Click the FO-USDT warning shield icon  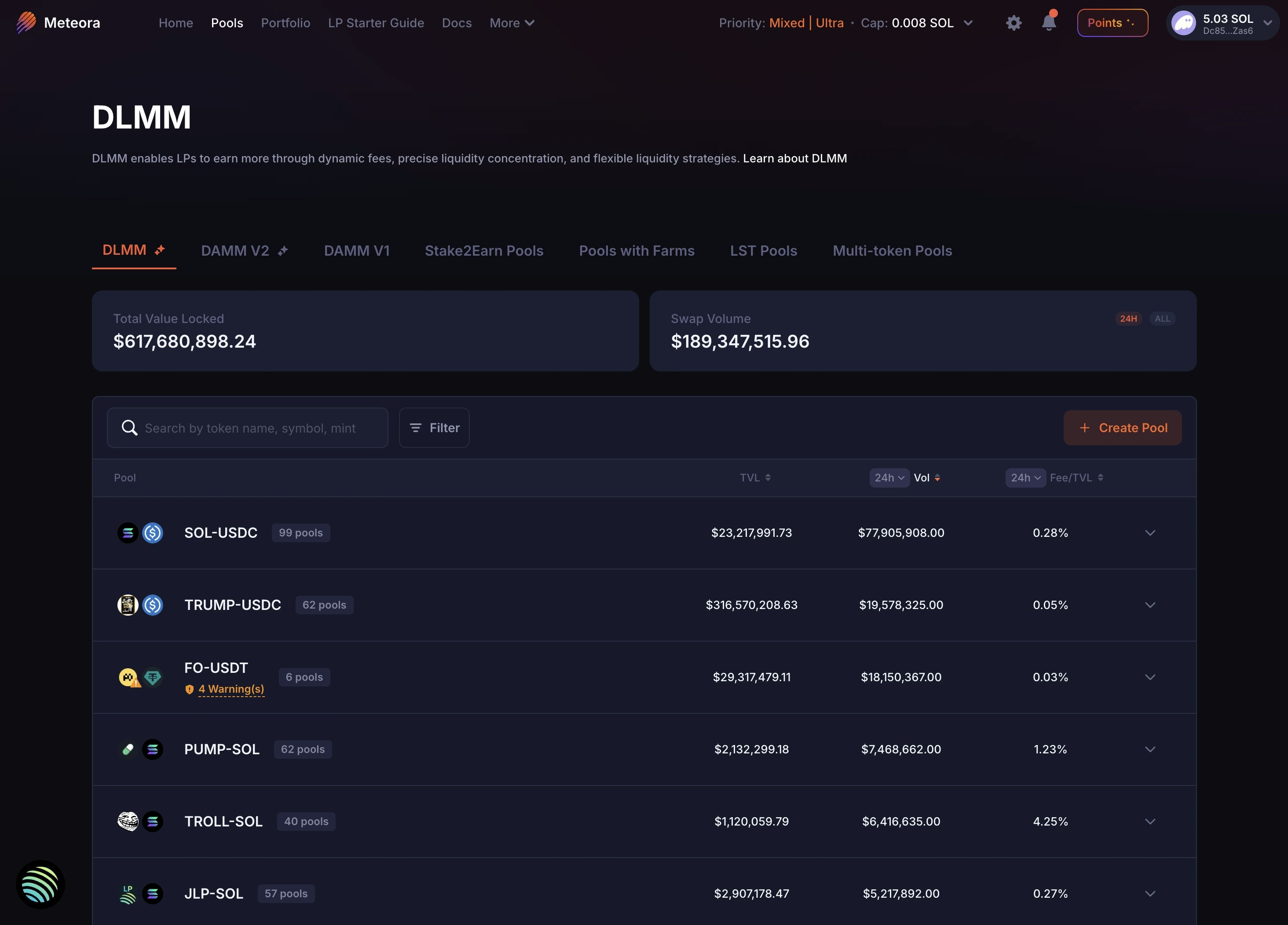click(x=190, y=689)
